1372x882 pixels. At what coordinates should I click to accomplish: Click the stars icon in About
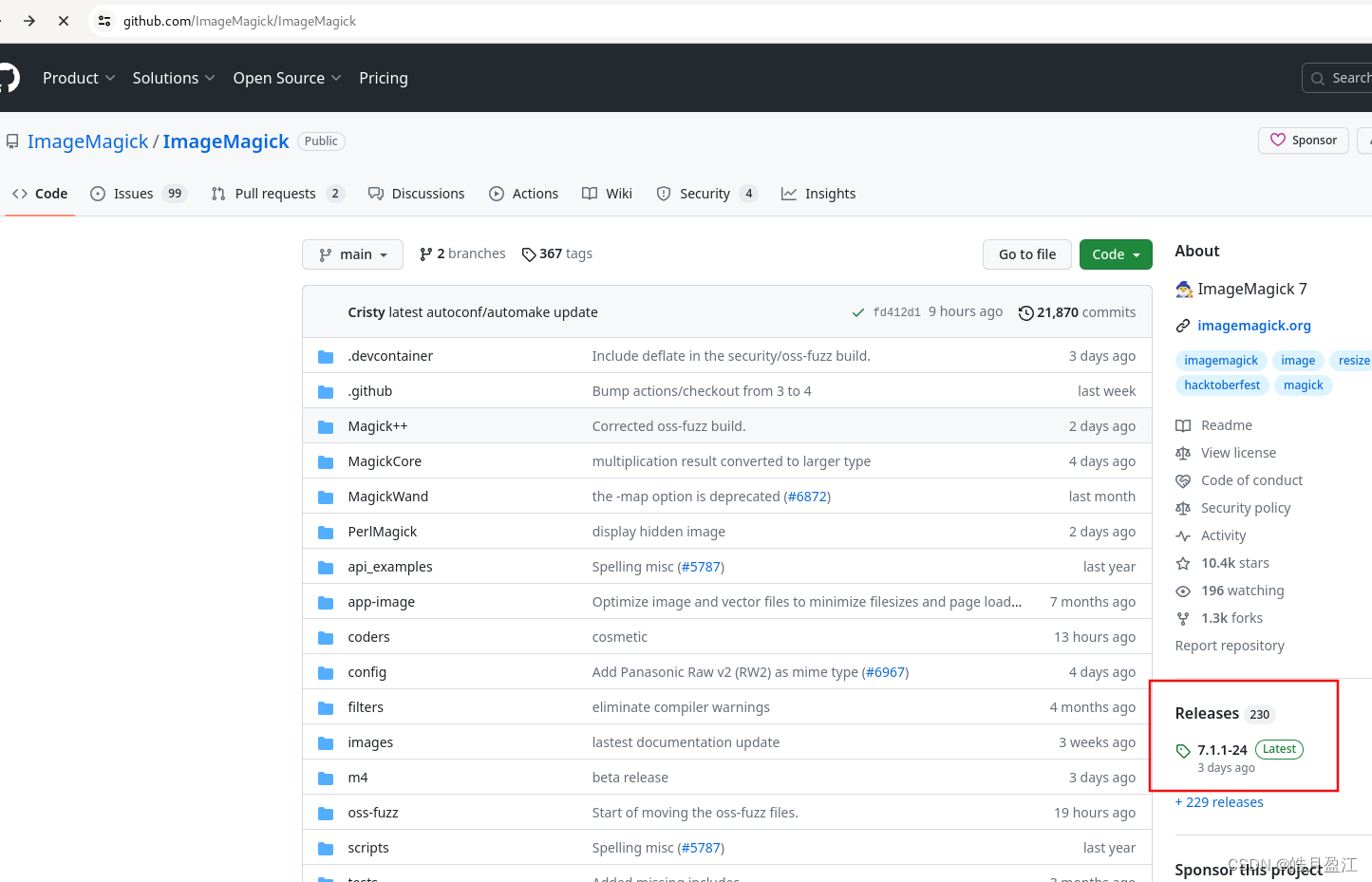click(1183, 563)
